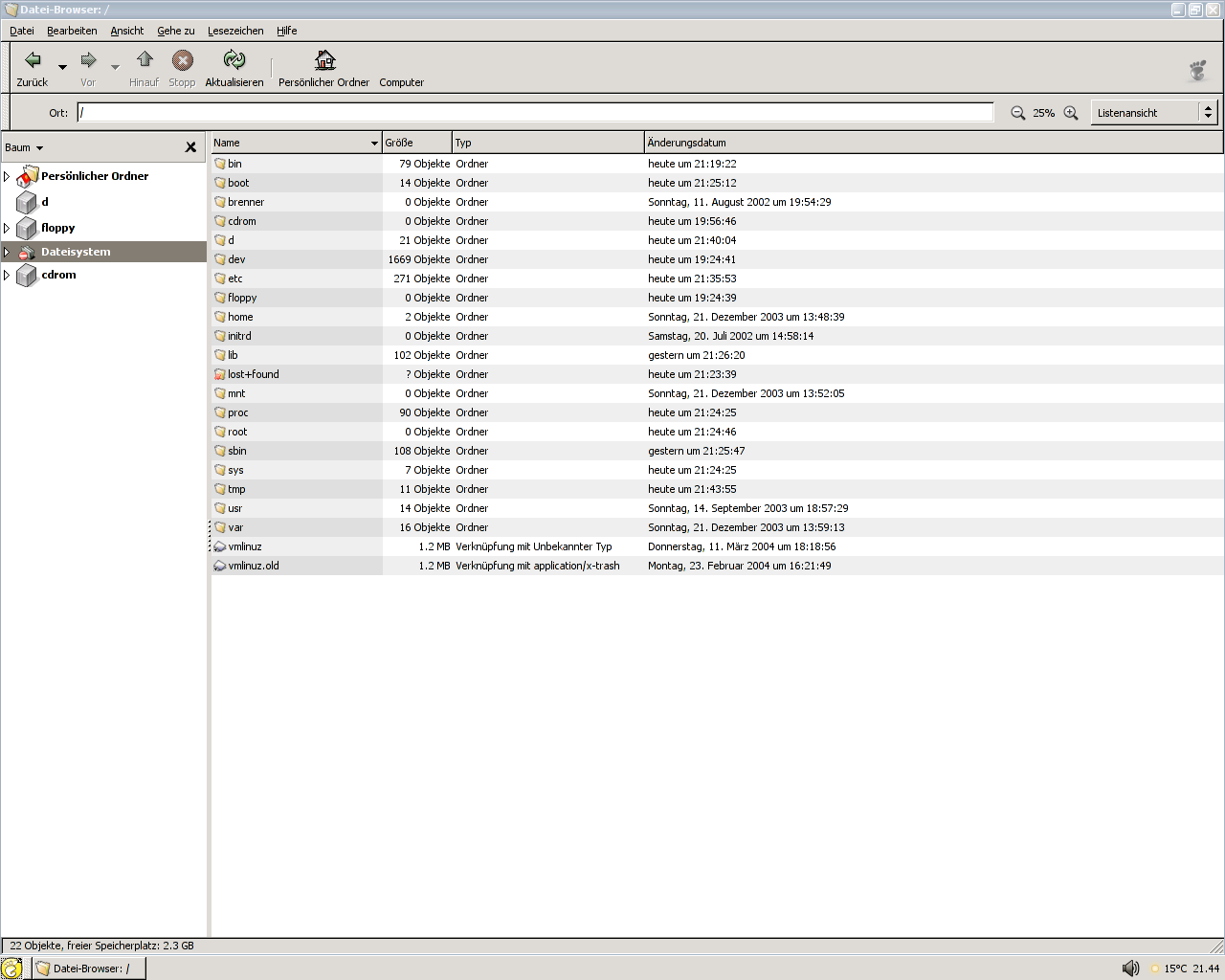Sort by Änderungsdatum column header
The image size is (1225, 980).
coord(686,143)
